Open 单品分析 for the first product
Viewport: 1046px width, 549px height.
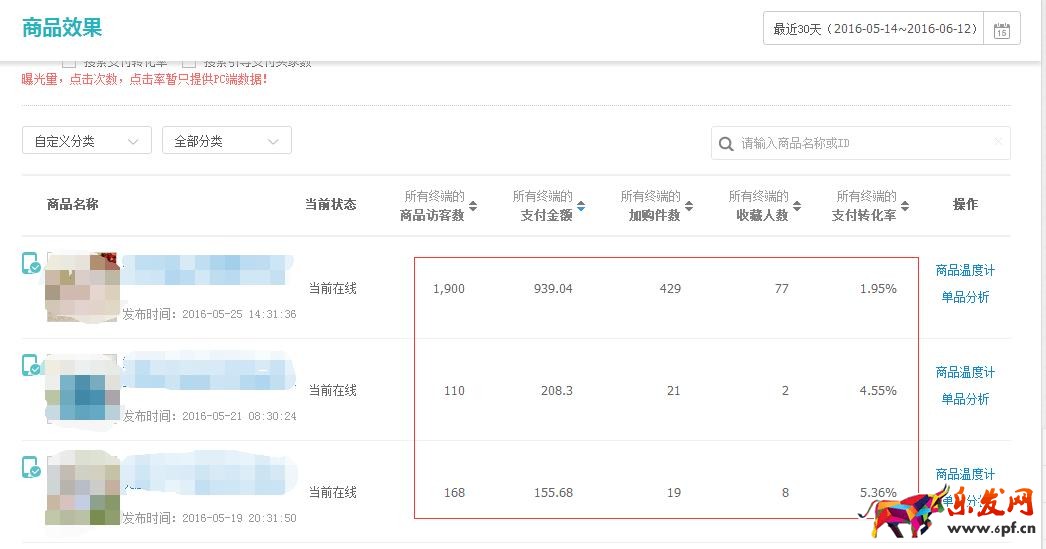[x=965, y=297]
